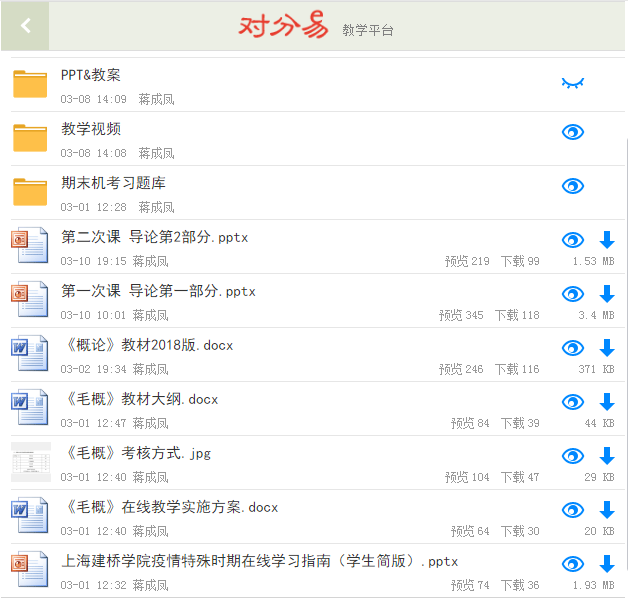
Task: Download 《毛概》考核方式.jpg image
Action: coord(606,456)
